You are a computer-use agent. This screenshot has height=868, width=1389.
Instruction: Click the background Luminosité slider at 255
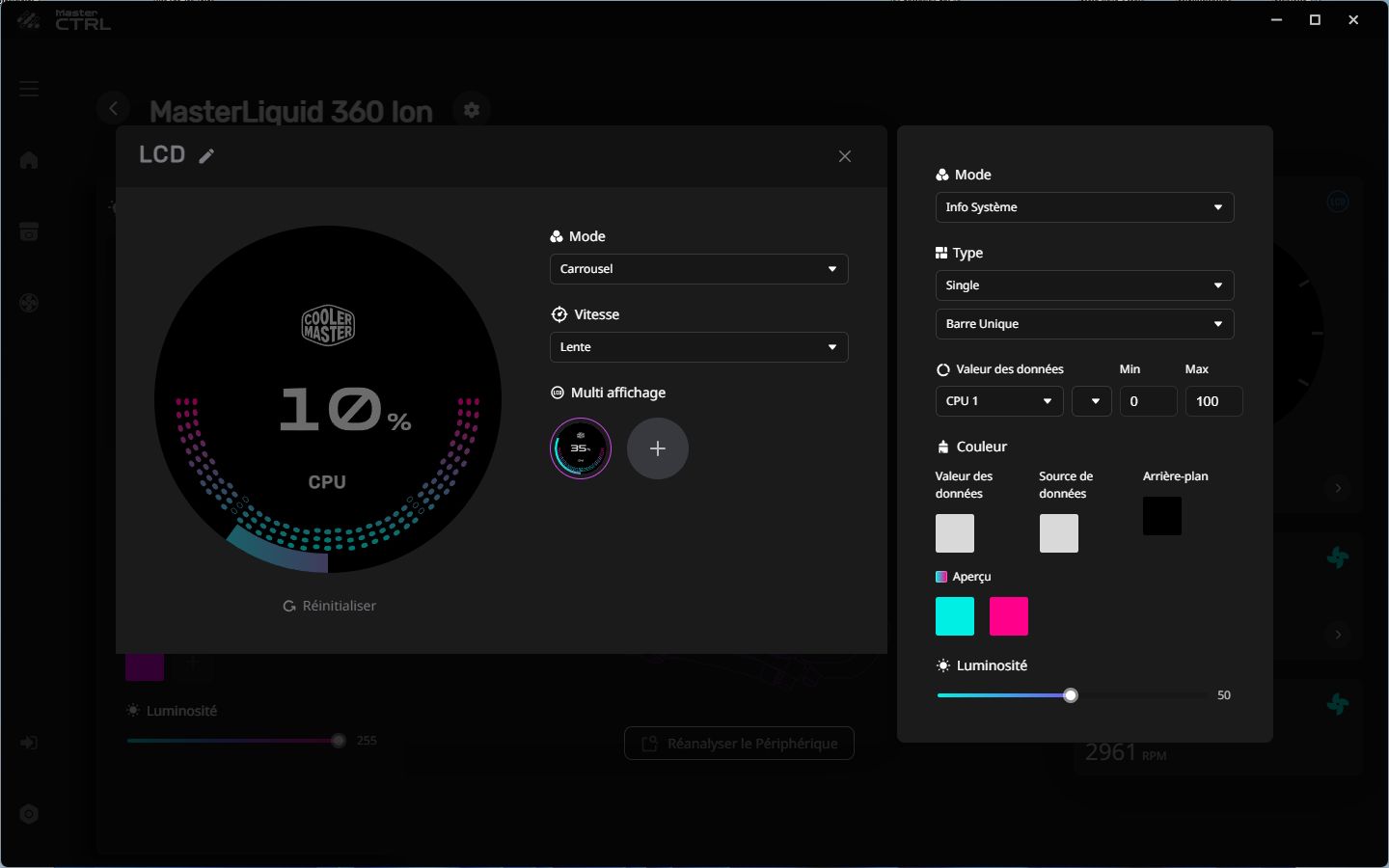click(339, 741)
